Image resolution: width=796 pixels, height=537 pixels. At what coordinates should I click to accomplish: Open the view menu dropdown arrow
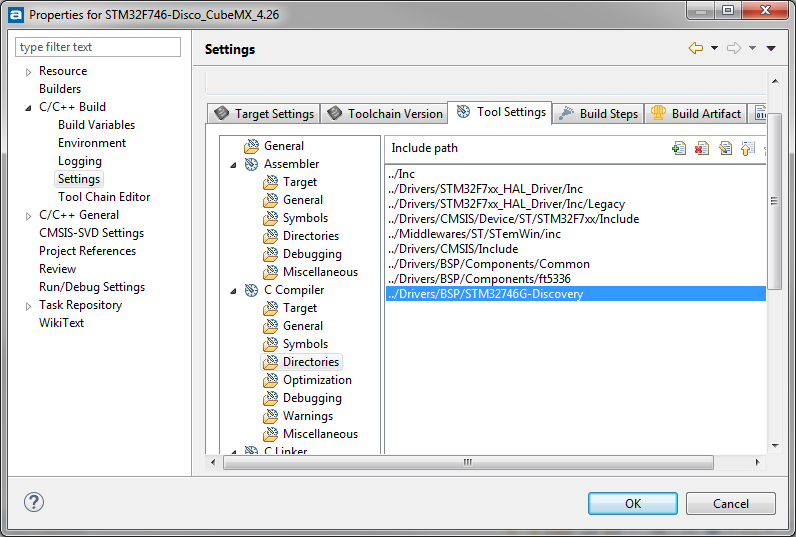tap(771, 49)
